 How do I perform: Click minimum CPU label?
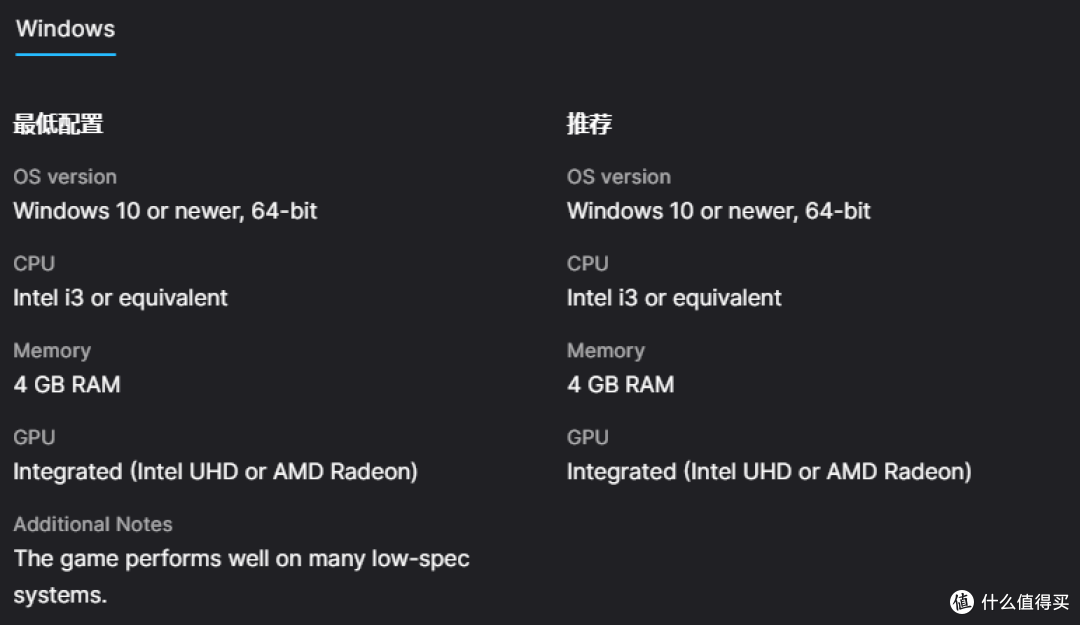(34, 264)
